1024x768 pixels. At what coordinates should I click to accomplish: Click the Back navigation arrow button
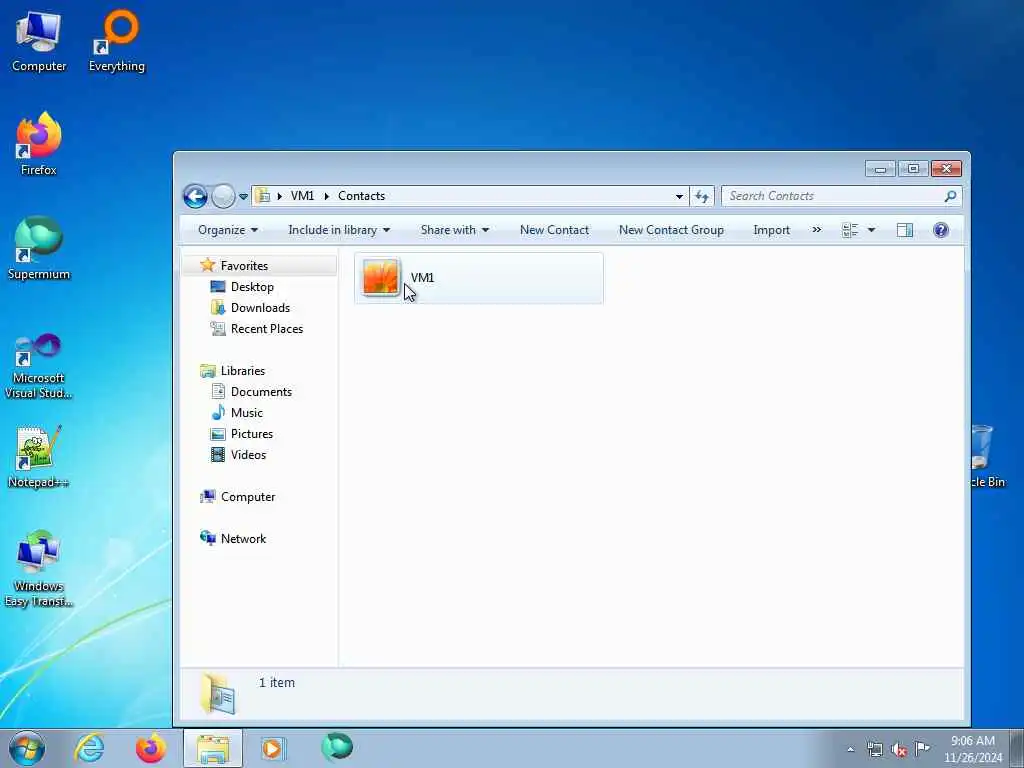pos(195,196)
